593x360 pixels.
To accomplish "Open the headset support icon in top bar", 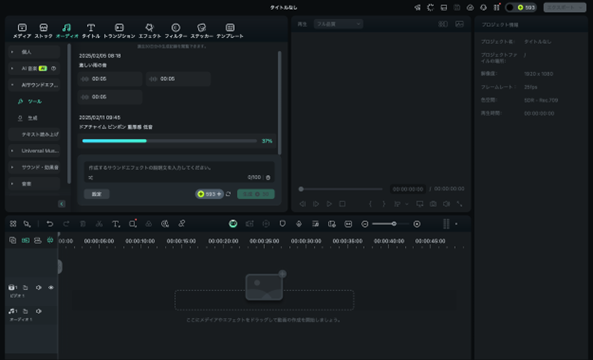I will coord(483,8).
